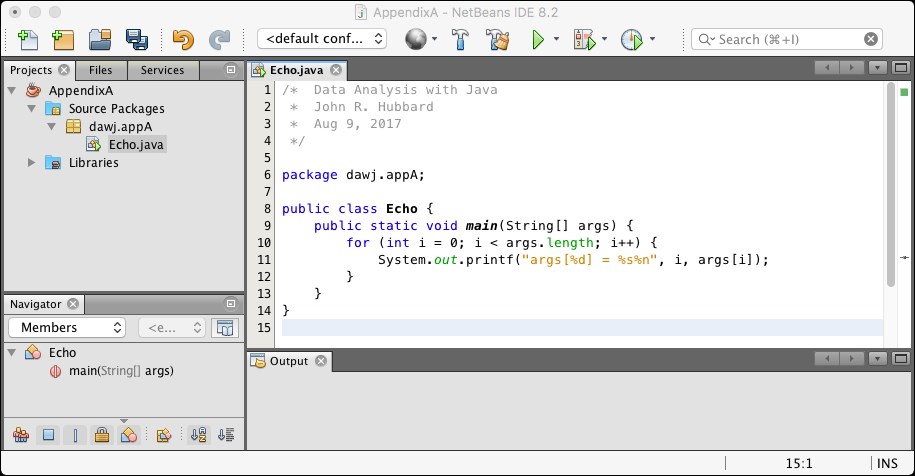
Task: Expand the Libraries tree node
Action: click(x=32, y=163)
